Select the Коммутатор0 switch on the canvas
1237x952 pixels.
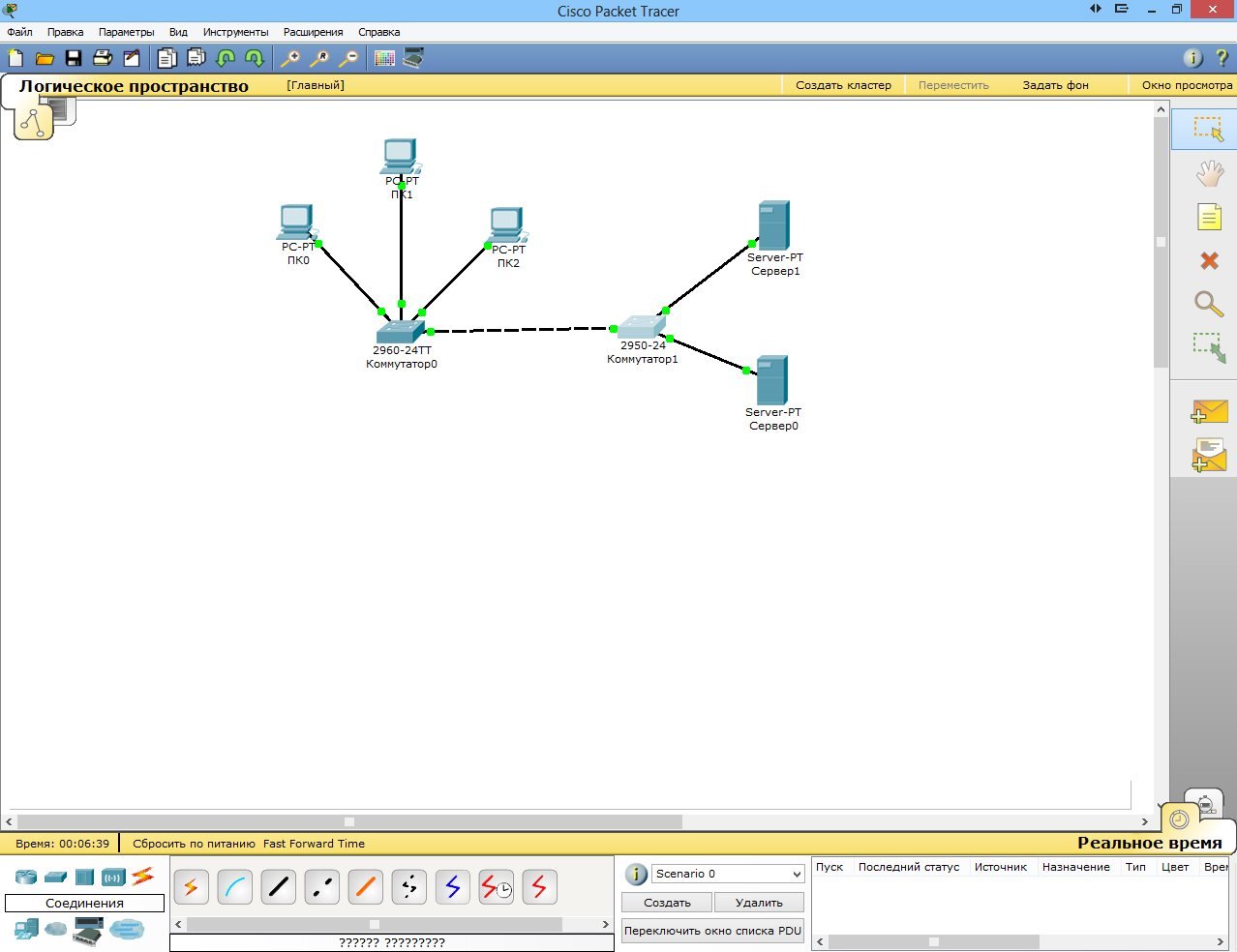coord(400,331)
